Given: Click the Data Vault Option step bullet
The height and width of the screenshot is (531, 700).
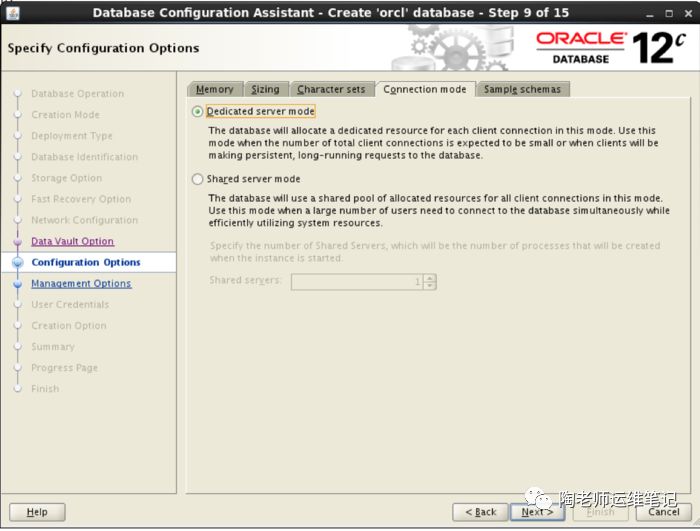Looking at the screenshot, I should (17, 241).
